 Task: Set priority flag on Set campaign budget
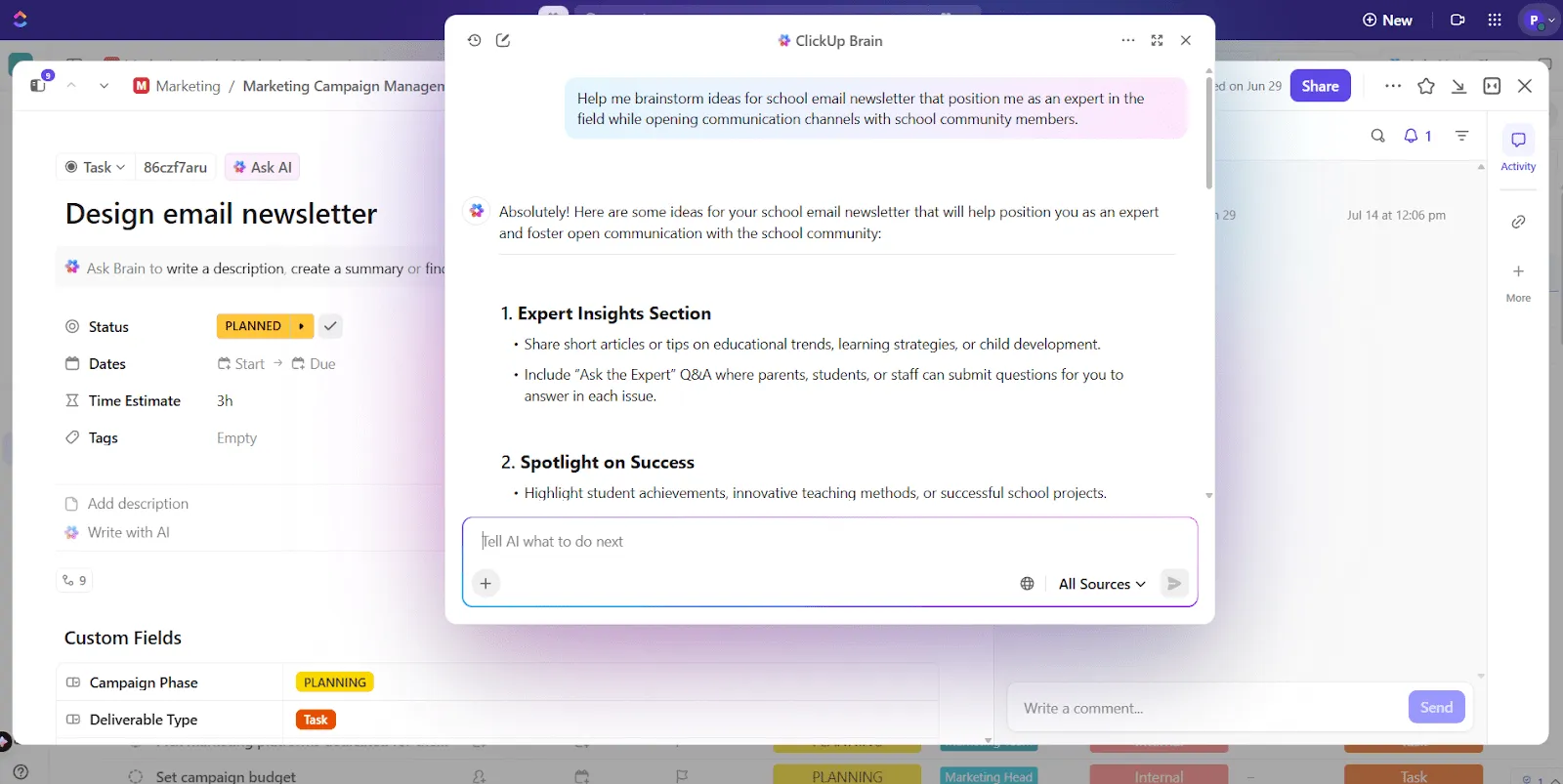click(x=682, y=777)
